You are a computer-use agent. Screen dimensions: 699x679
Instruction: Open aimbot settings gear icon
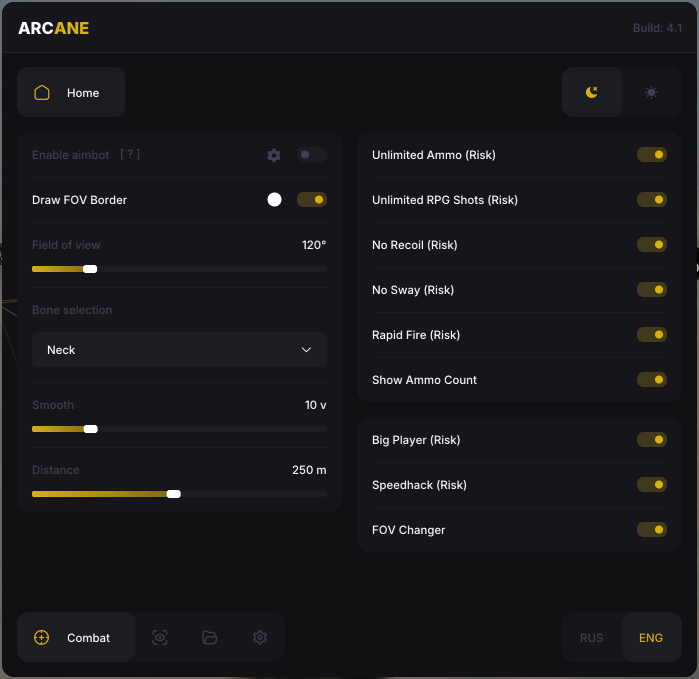pos(274,155)
